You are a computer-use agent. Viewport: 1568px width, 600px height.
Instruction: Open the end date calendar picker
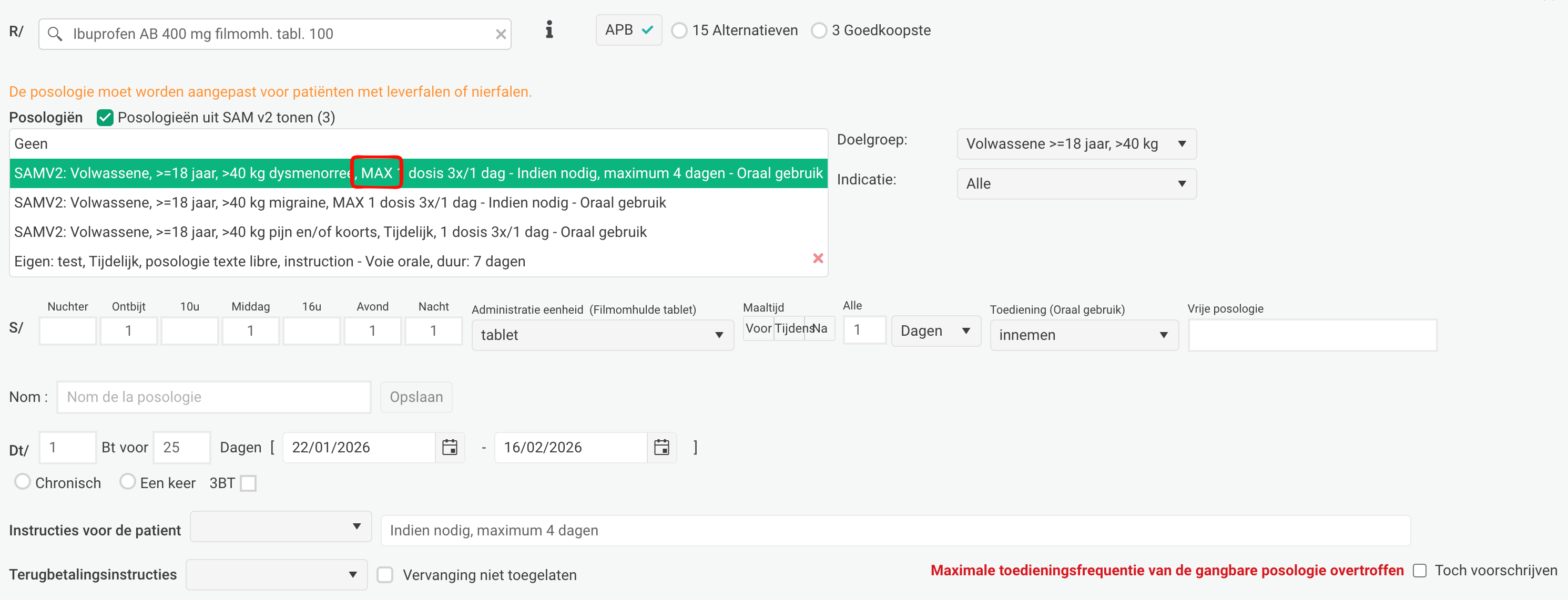[x=661, y=448]
